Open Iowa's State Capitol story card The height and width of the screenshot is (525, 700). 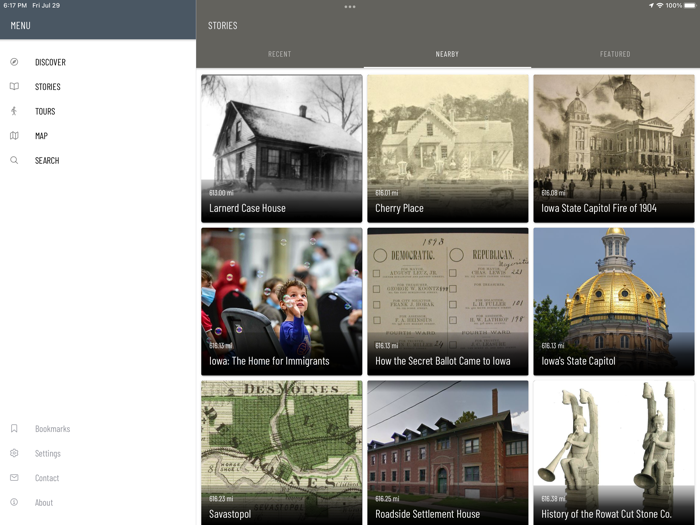[614, 301]
